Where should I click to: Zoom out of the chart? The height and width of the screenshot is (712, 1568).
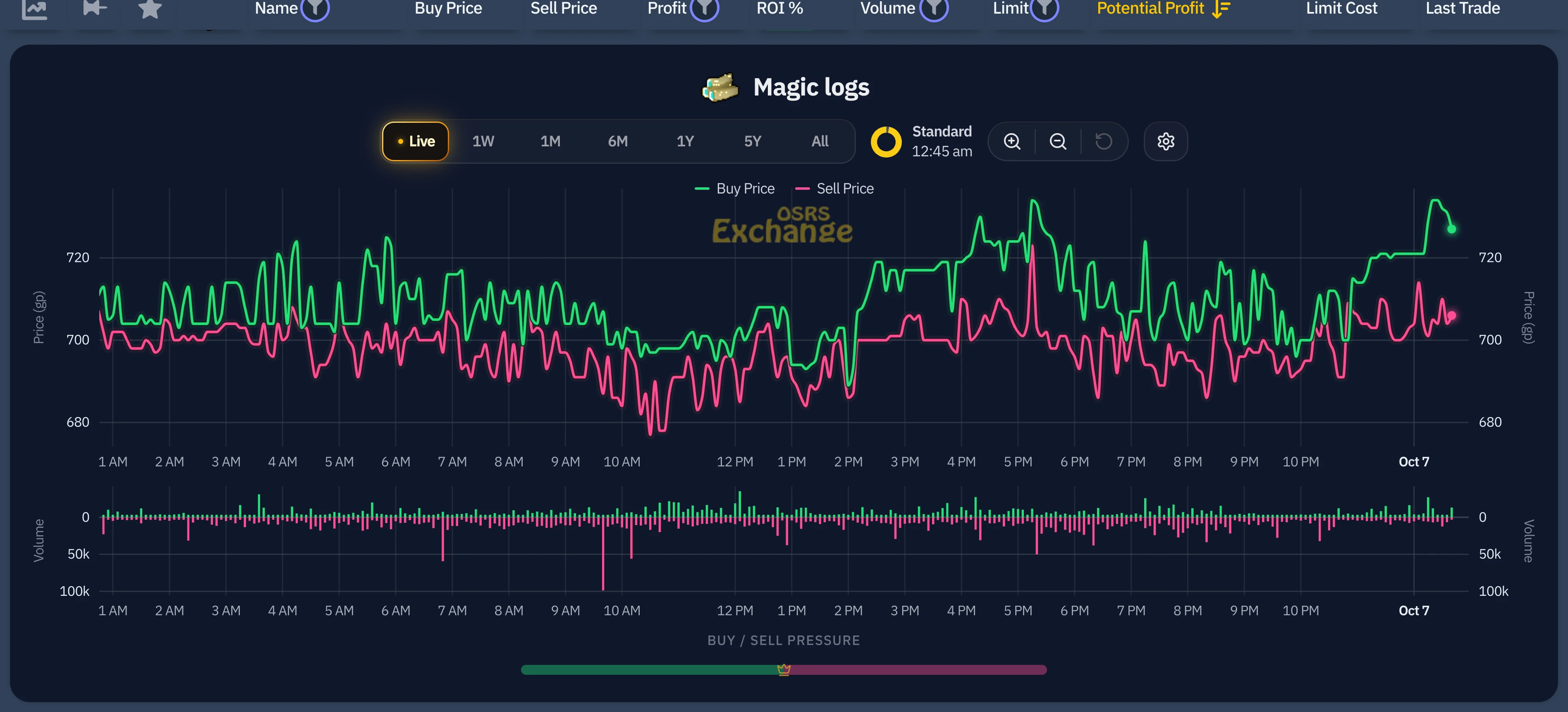pos(1058,141)
